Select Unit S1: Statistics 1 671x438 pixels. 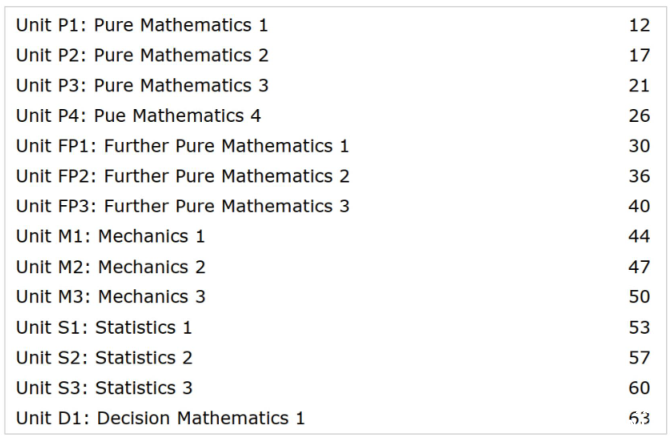104,327
